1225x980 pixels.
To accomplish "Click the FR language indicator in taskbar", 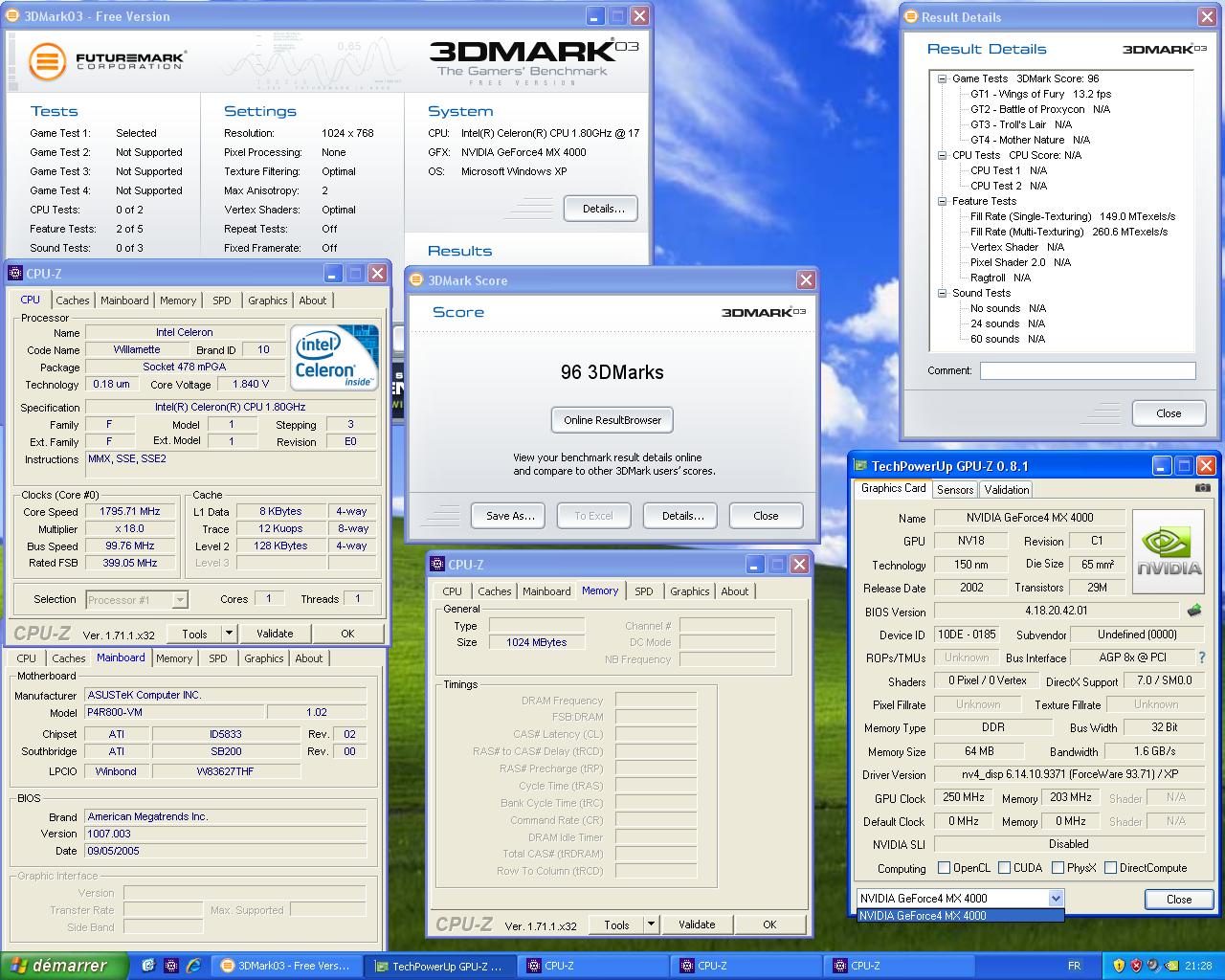I will 1074,966.
